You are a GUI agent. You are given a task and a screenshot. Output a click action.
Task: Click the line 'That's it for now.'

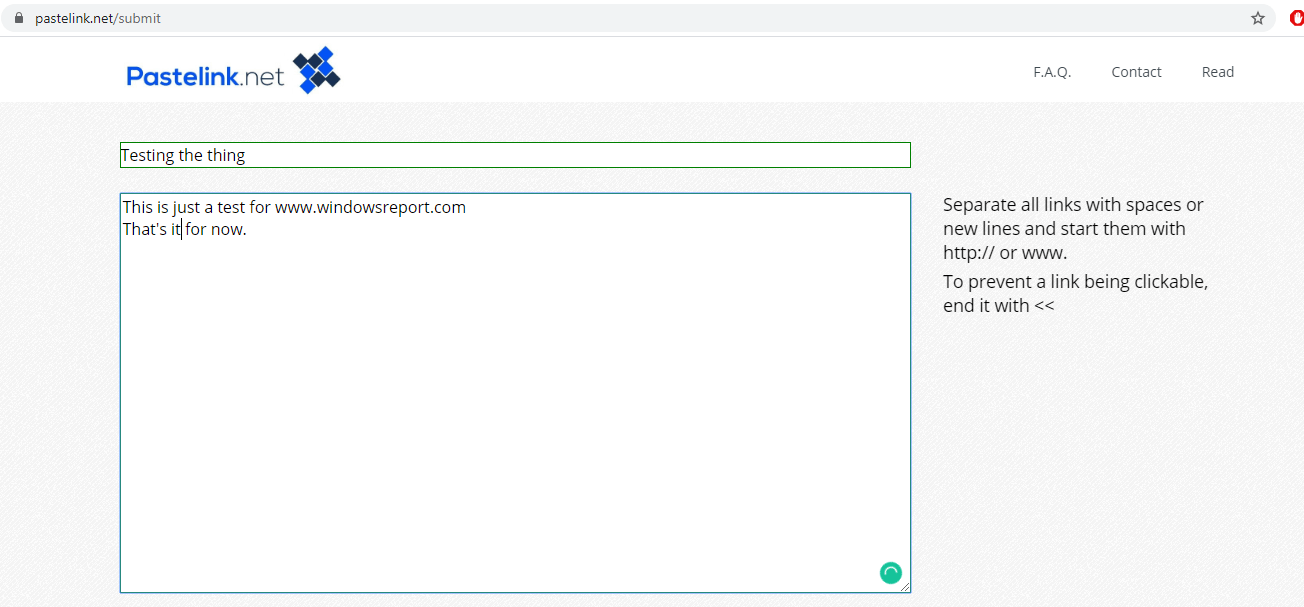pyautogui.click(x=184, y=229)
